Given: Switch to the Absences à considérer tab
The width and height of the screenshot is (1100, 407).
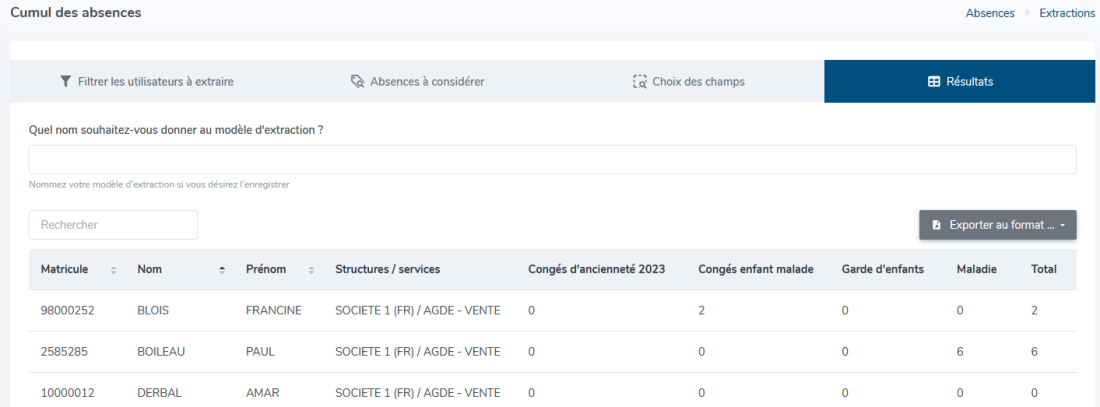Looking at the screenshot, I should coord(417,81).
